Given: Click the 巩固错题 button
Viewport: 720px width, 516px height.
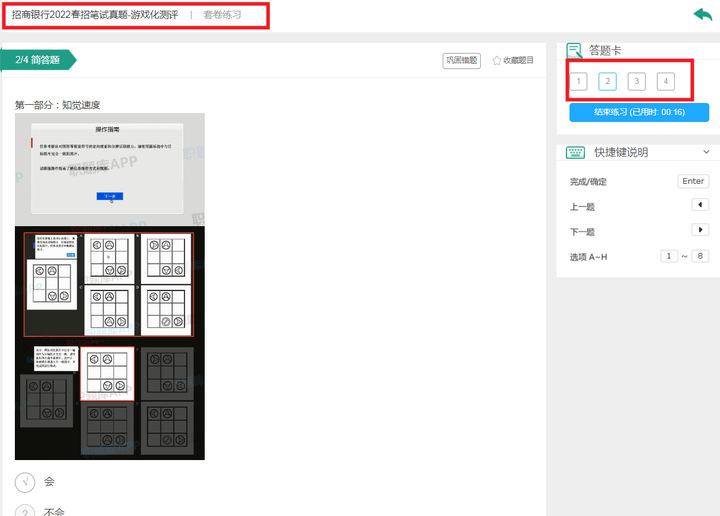Looking at the screenshot, I should pyautogui.click(x=461, y=61).
